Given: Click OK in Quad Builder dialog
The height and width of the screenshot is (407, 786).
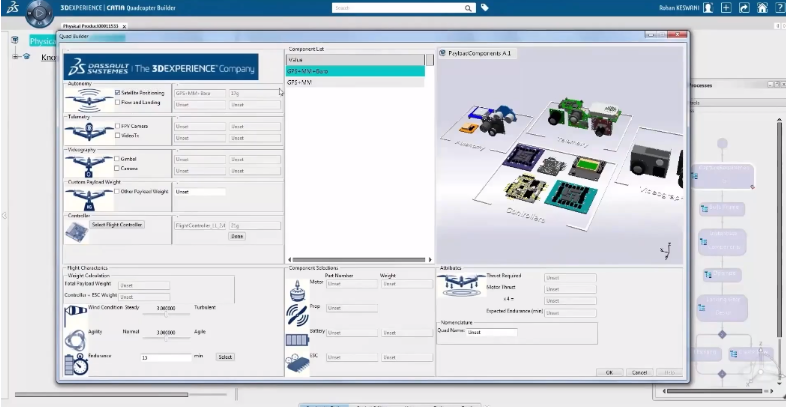Looking at the screenshot, I should tap(610, 372).
